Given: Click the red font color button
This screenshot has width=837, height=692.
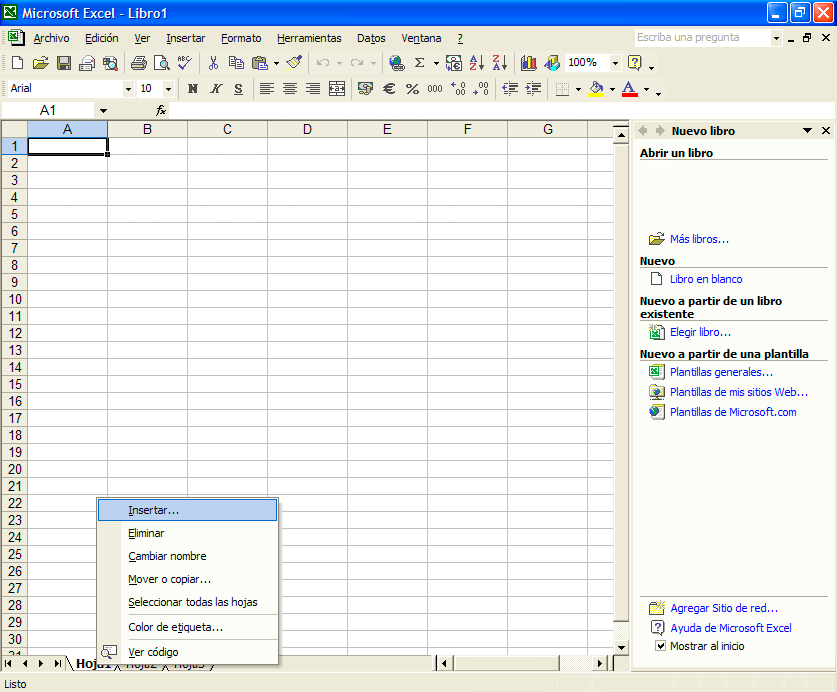Looking at the screenshot, I should pyautogui.click(x=630, y=89).
